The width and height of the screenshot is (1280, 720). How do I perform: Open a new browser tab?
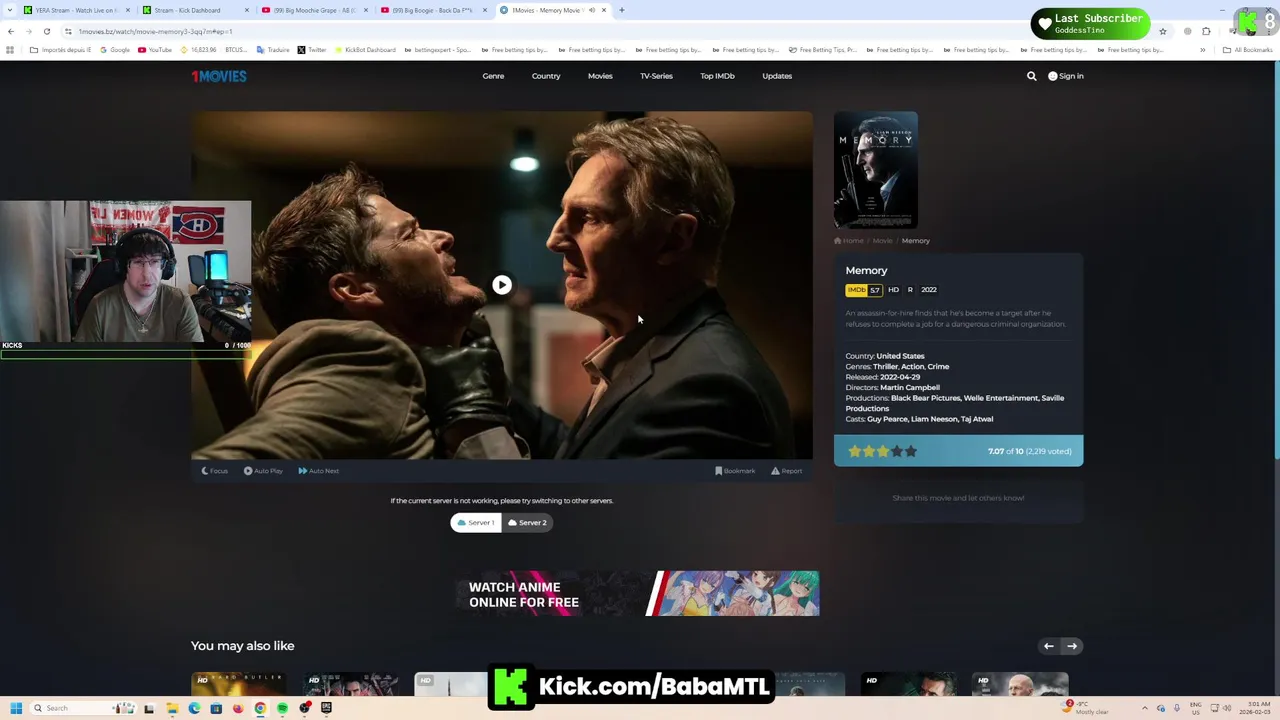(621, 10)
